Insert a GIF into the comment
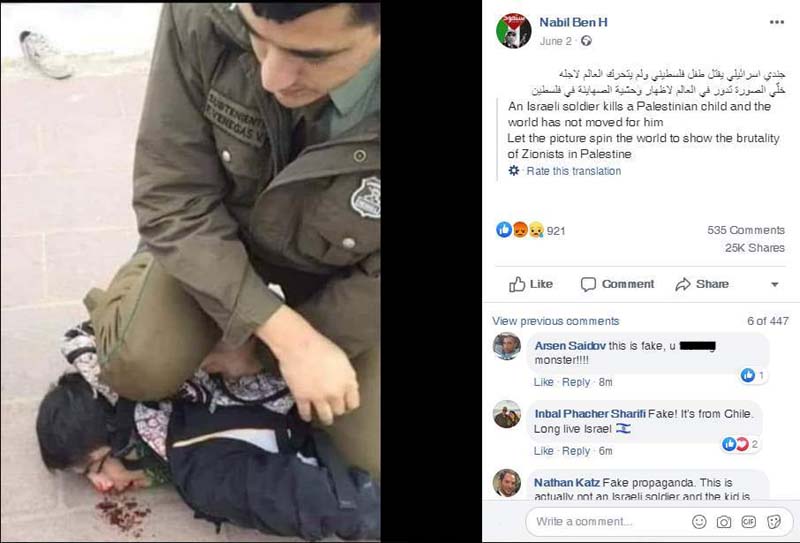 click(748, 521)
